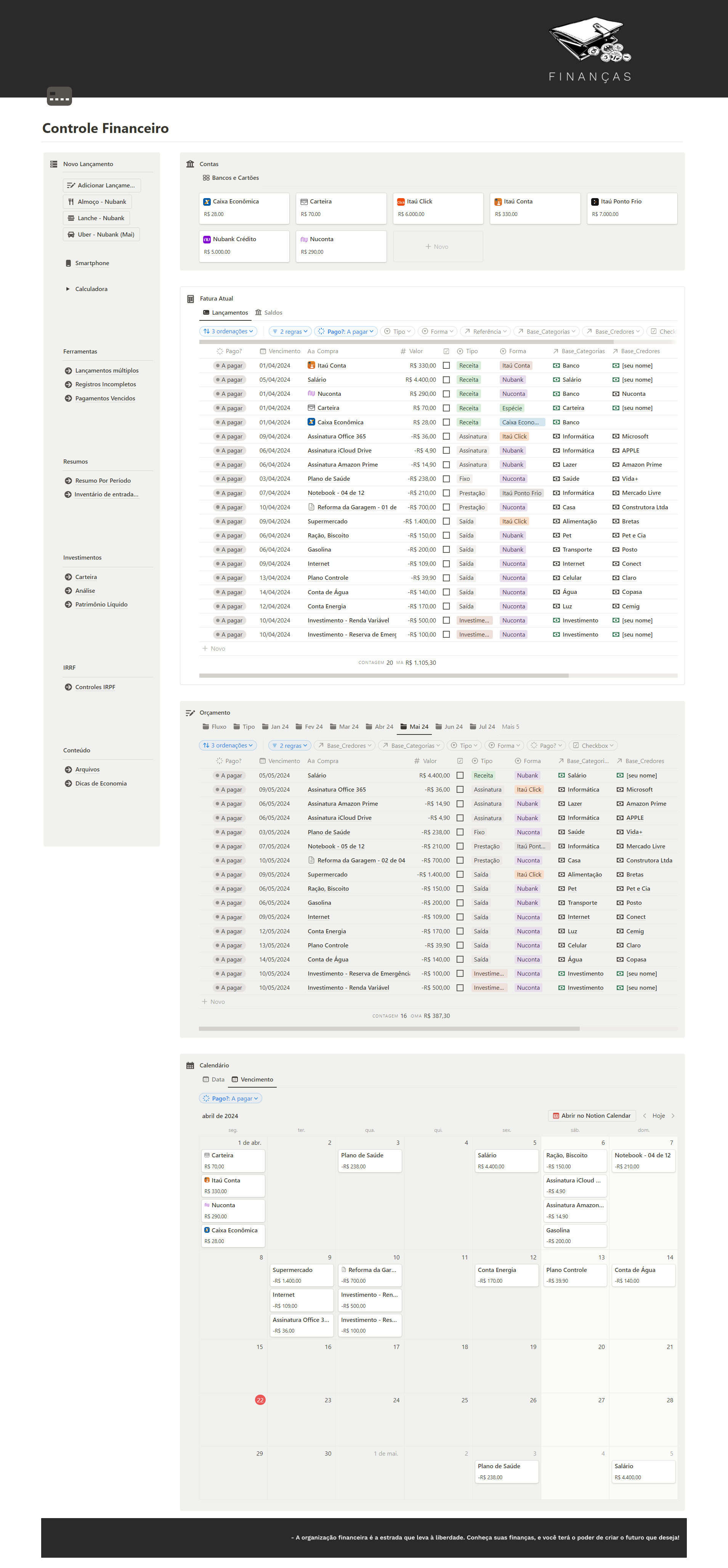Tick checkbox for Assinatura Office 365 April row
This screenshot has width=728, height=1568.
click(446, 437)
